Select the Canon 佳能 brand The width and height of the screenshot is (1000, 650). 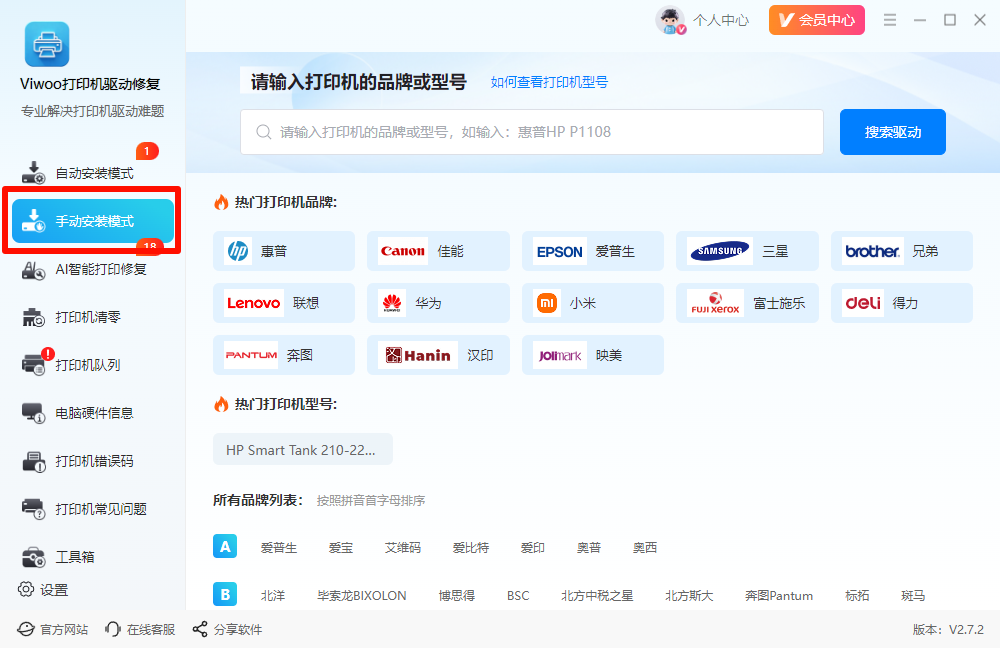tap(438, 251)
